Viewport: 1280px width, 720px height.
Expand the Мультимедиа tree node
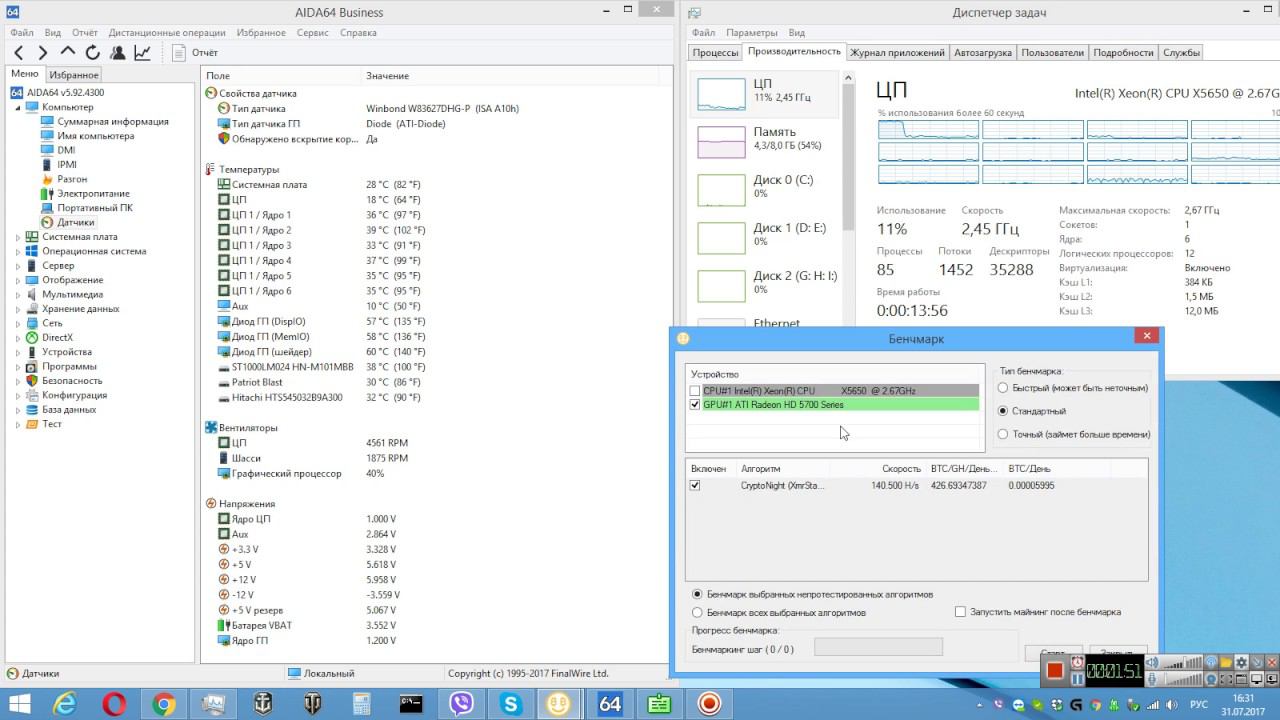pyautogui.click(x=18, y=294)
